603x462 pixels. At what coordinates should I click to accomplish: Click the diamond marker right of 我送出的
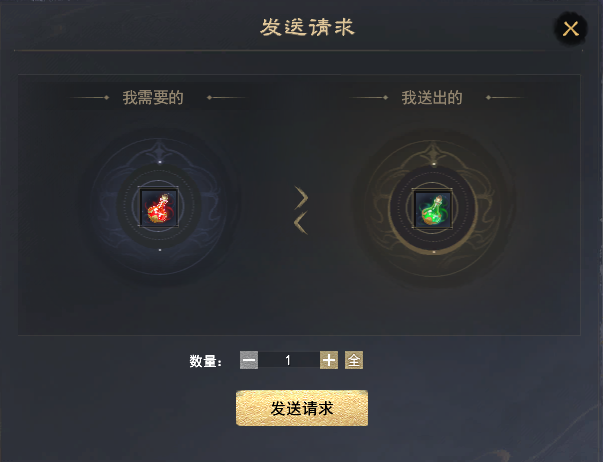pyautogui.click(x=488, y=97)
